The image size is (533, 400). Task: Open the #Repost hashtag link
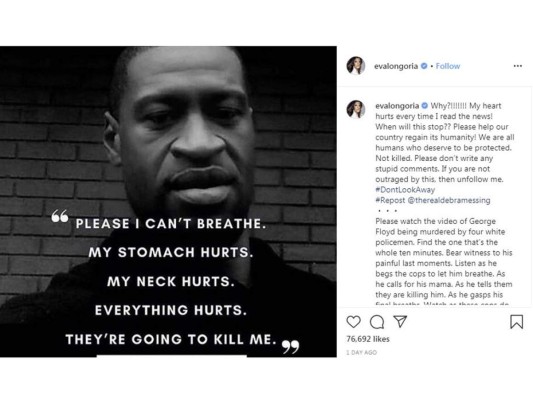coord(390,200)
